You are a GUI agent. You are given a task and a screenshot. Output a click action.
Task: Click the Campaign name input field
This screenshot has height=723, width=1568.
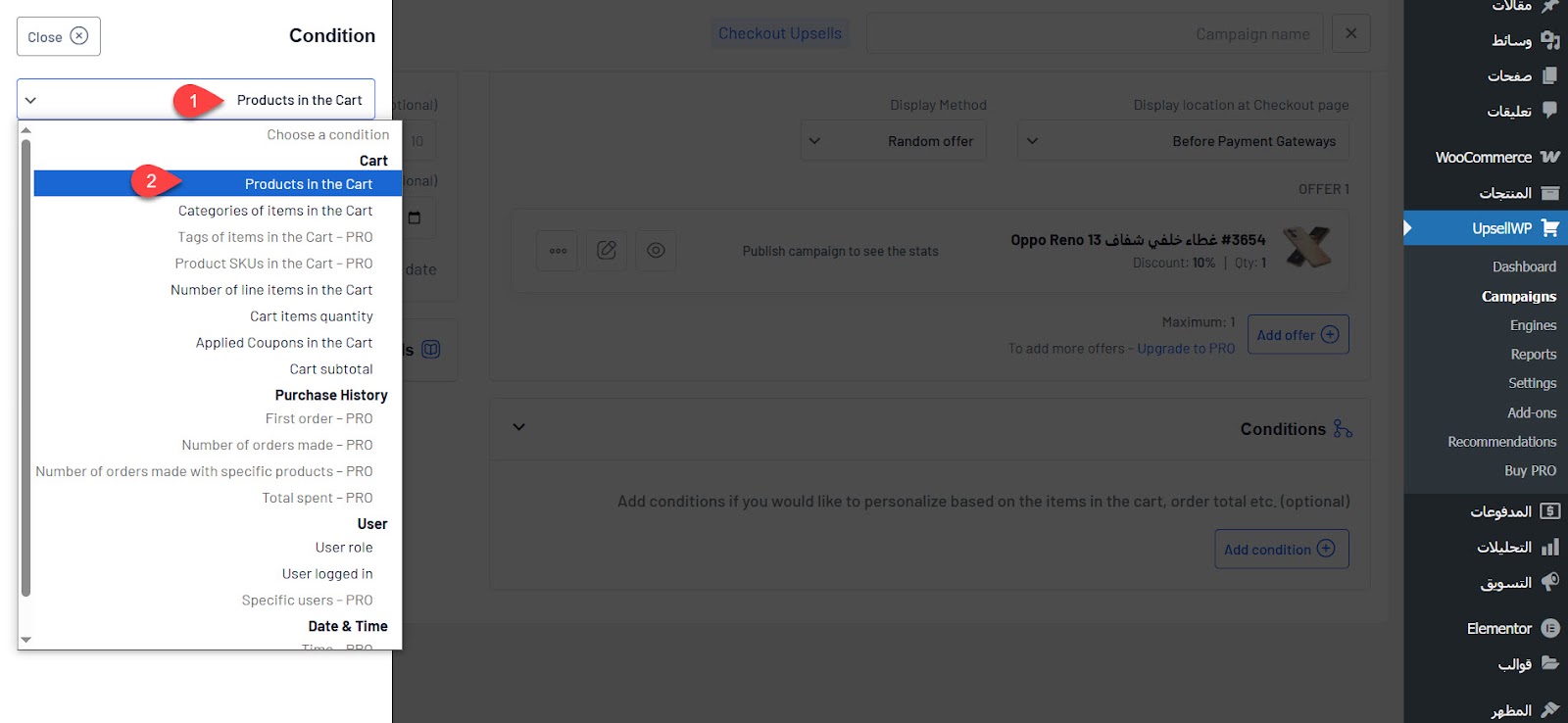pos(1094,34)
